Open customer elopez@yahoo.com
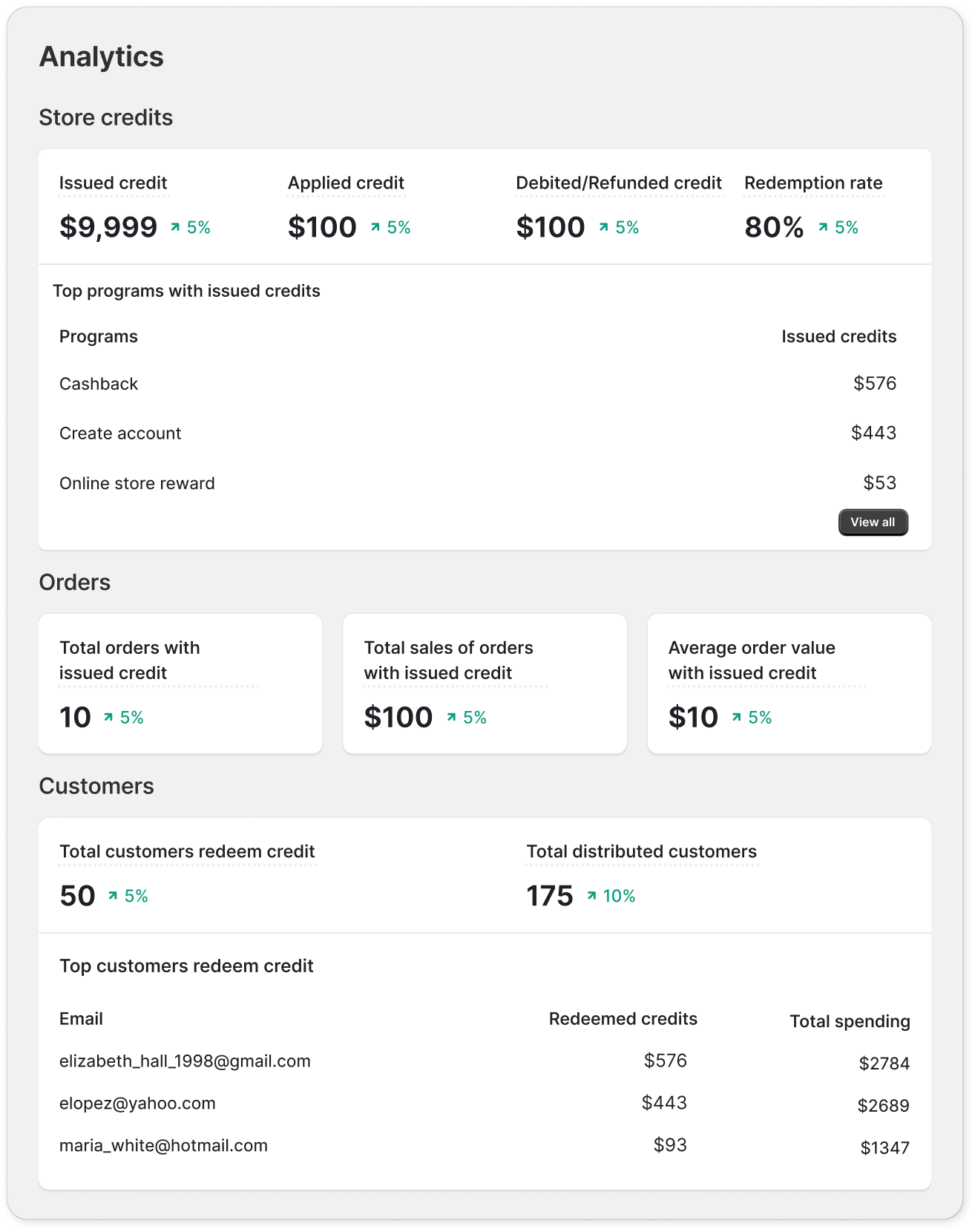This screenshot has height=1232, width=975. pos(137,1104)
